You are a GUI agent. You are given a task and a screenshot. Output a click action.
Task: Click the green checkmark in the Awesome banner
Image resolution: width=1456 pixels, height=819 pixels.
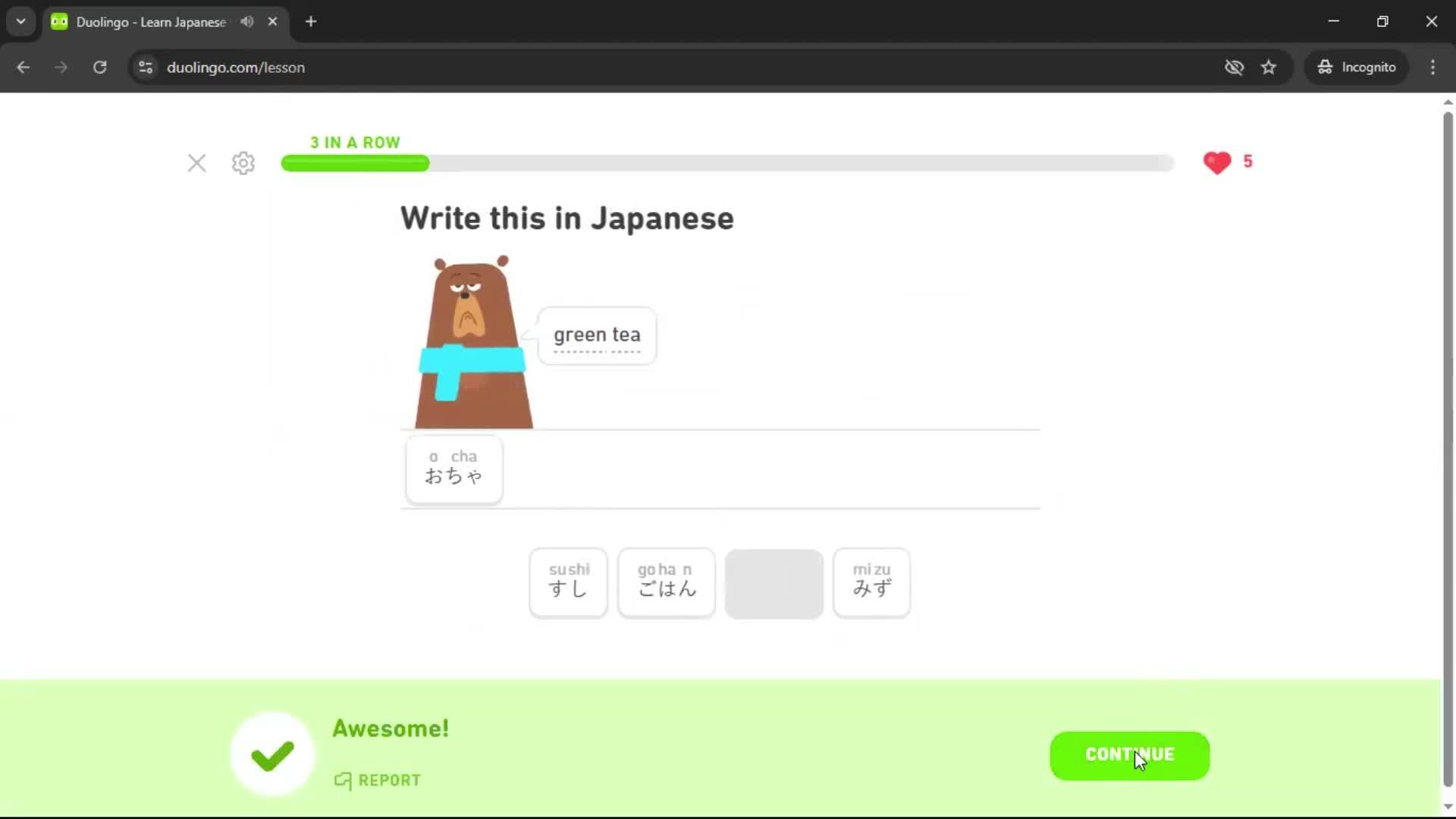(x=271, y=753)
